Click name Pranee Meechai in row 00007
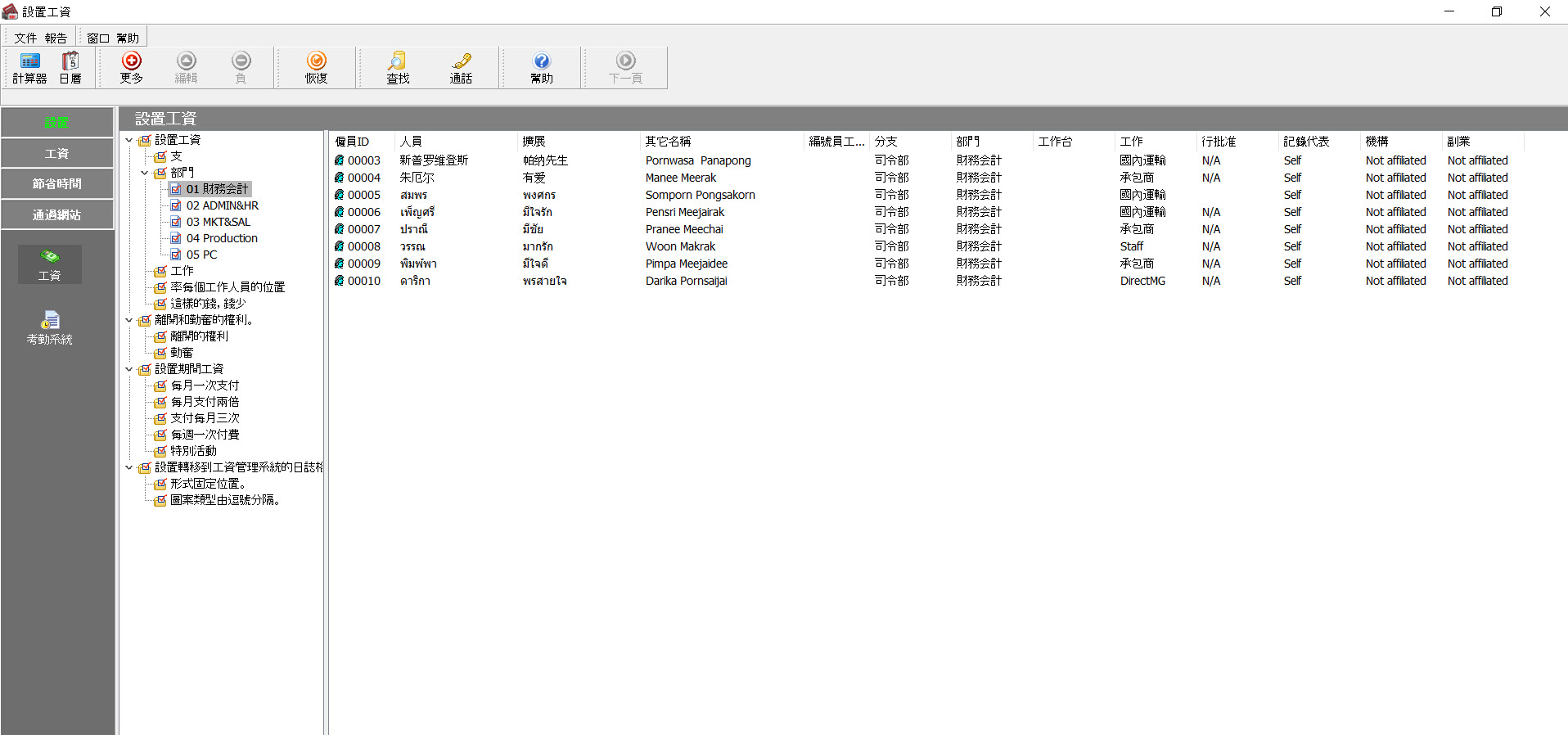The width and height of the screenshot is (1568, 735). pos(684,229)
